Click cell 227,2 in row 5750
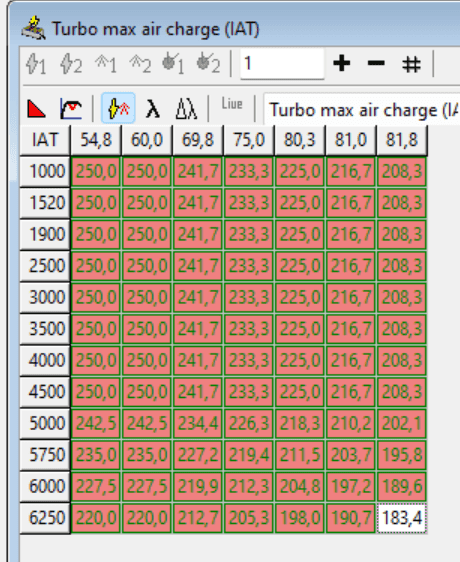The width and height of the screenshot is (460, 562). [x=198, y=455]
